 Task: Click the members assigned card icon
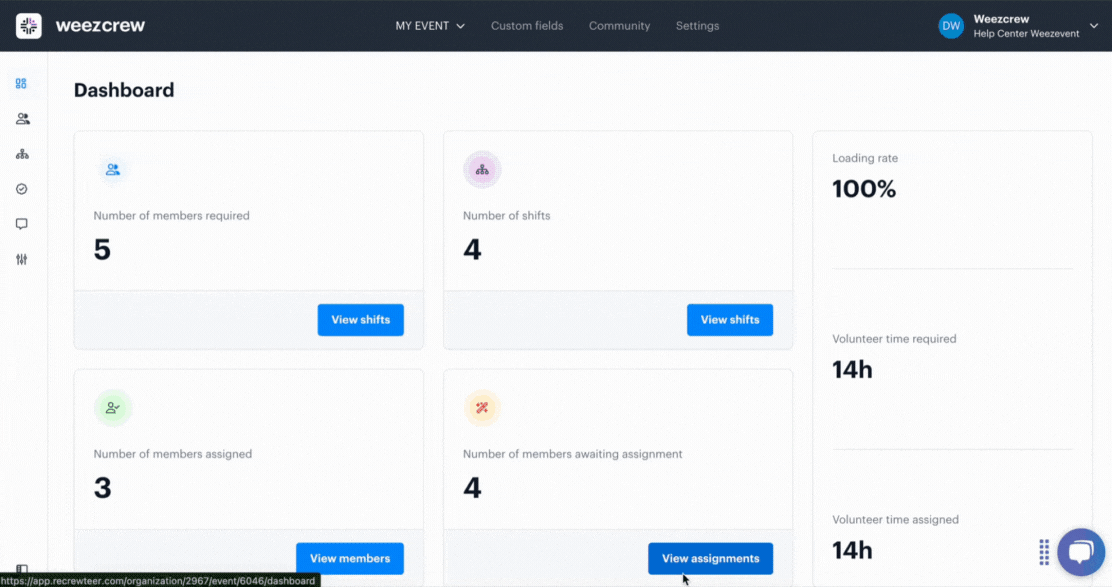point(113,408)
